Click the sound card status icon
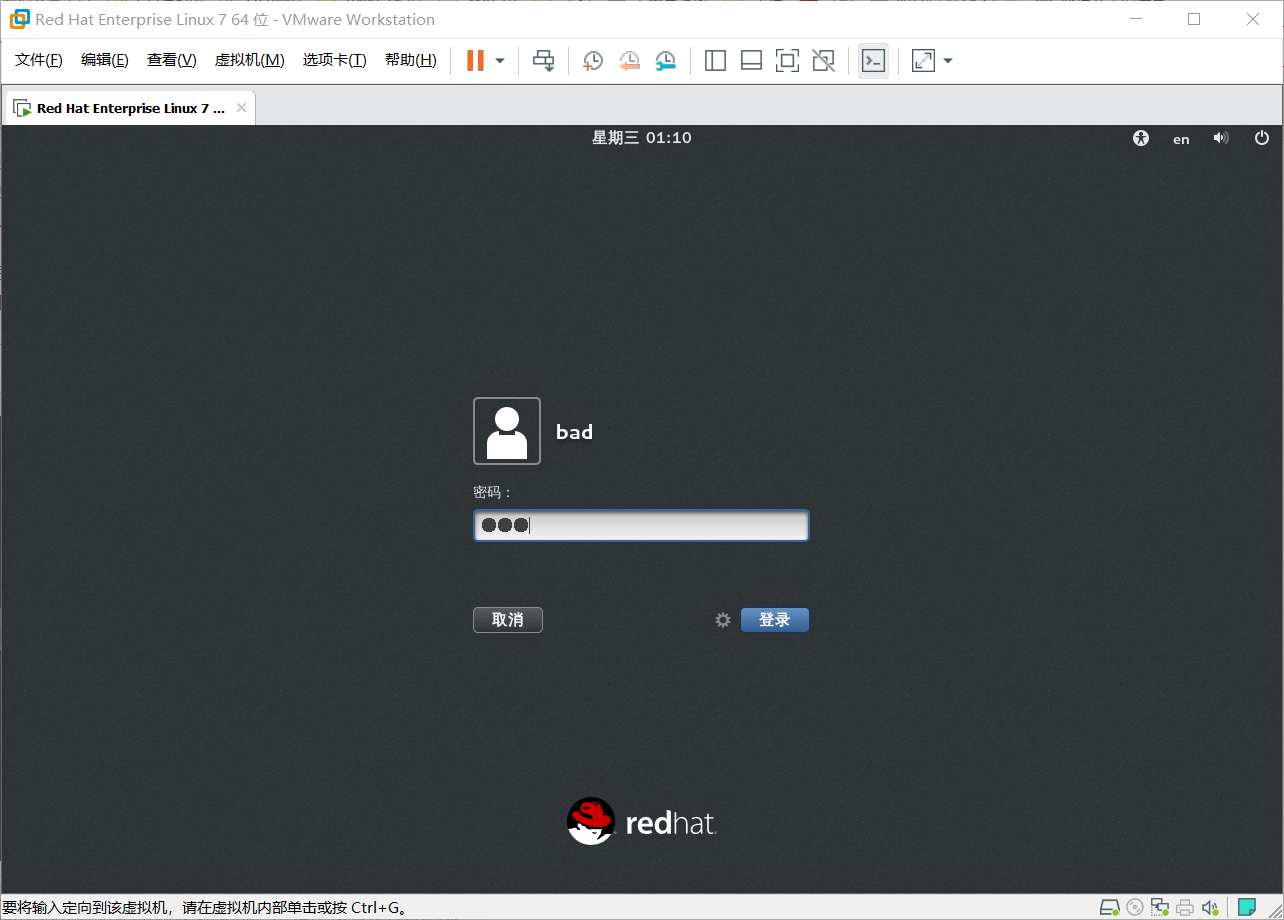This screenshot has width=1284, height=920. 1210,908
